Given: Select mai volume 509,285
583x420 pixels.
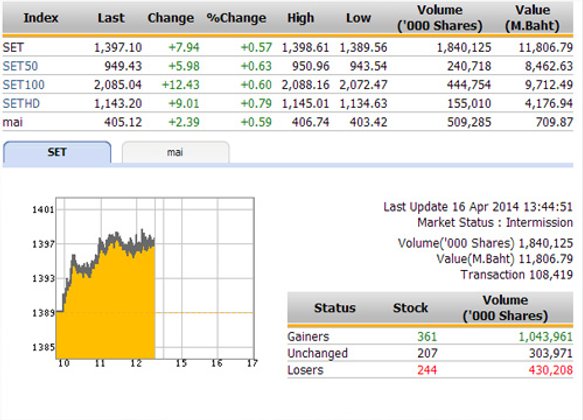Looking at the screenshot, I should 469,122.
